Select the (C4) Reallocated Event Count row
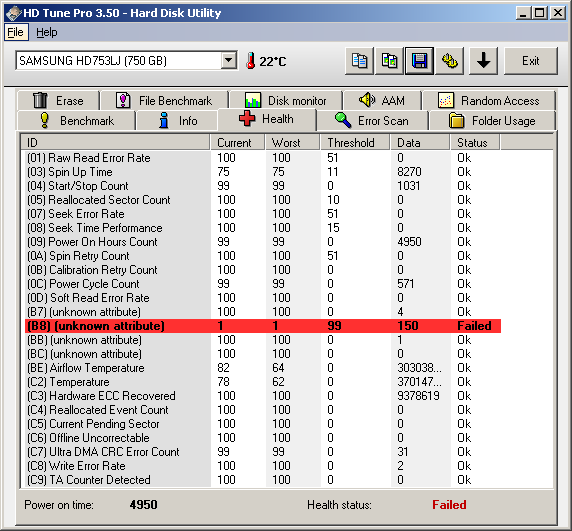 coord(263,410)
